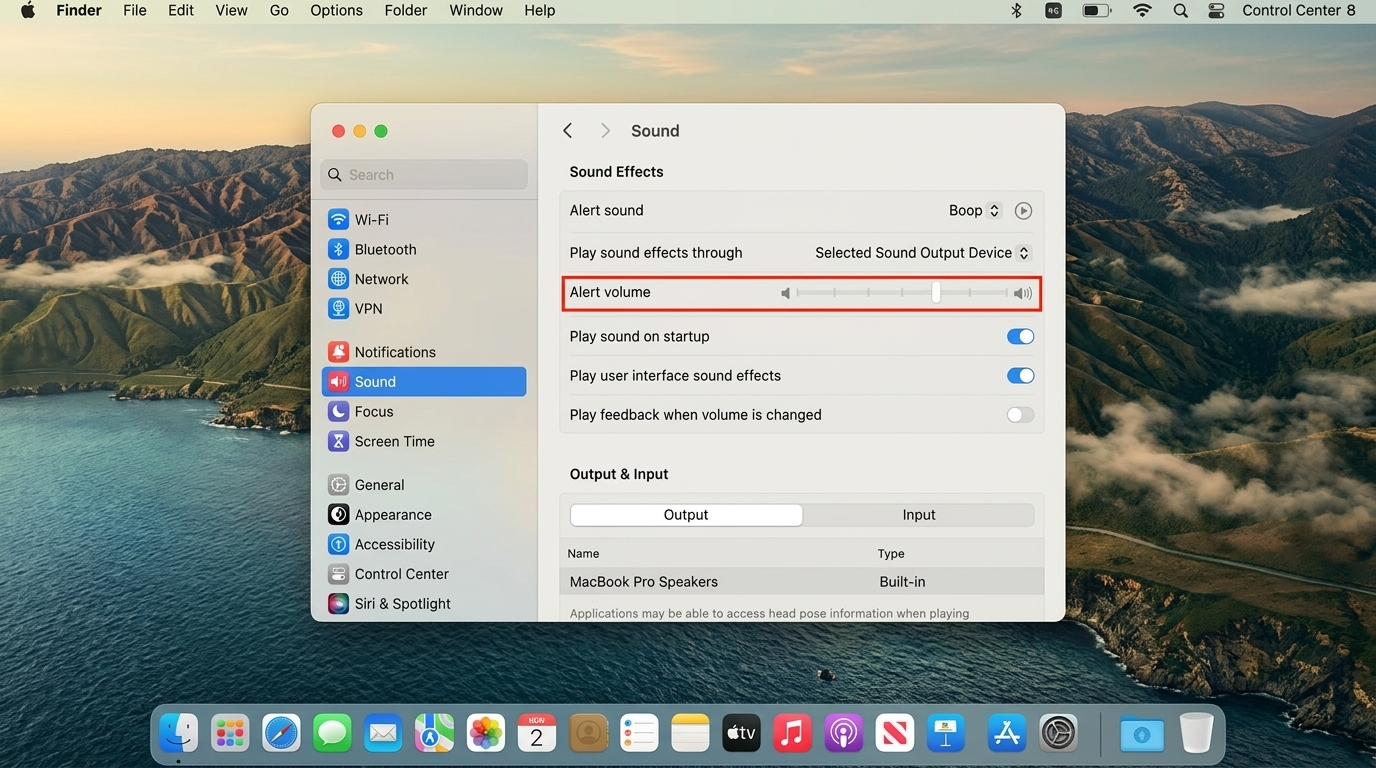The width and height of the screenshot is (1376, 768).
Task: Open Music from the Dock
Action: (792, 733)
